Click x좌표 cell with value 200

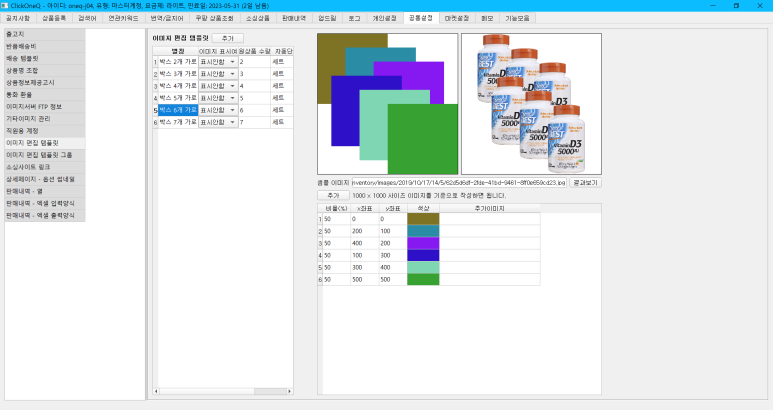tap(364, 231)
